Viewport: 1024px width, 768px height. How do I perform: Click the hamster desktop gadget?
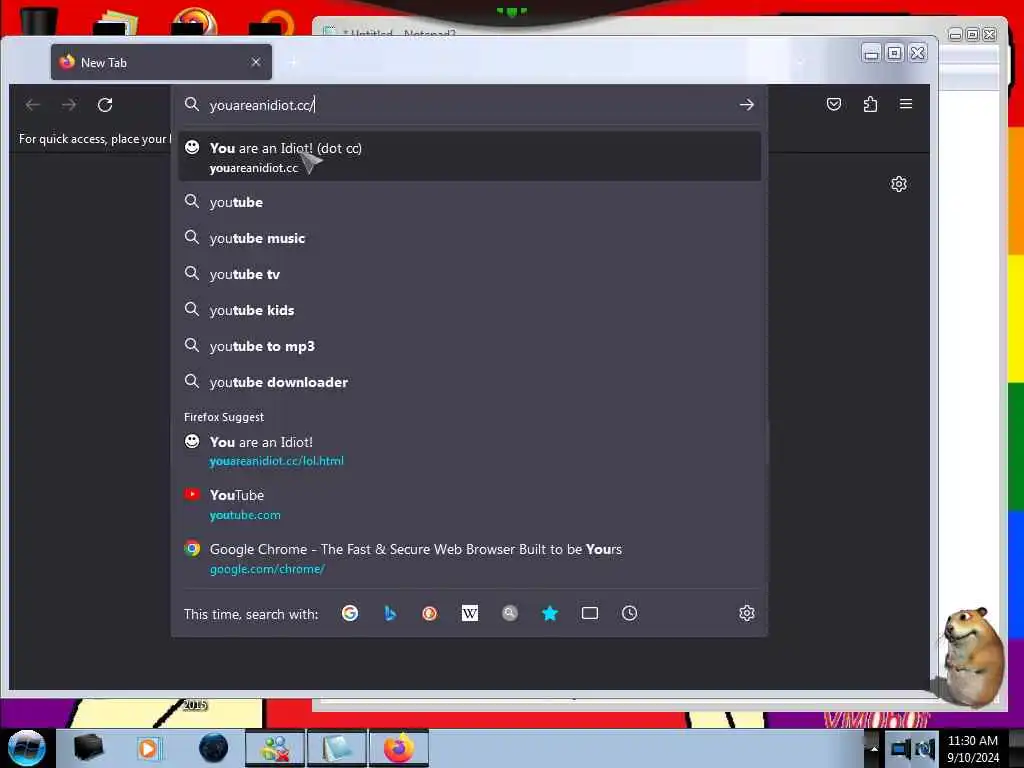point(971,656)
